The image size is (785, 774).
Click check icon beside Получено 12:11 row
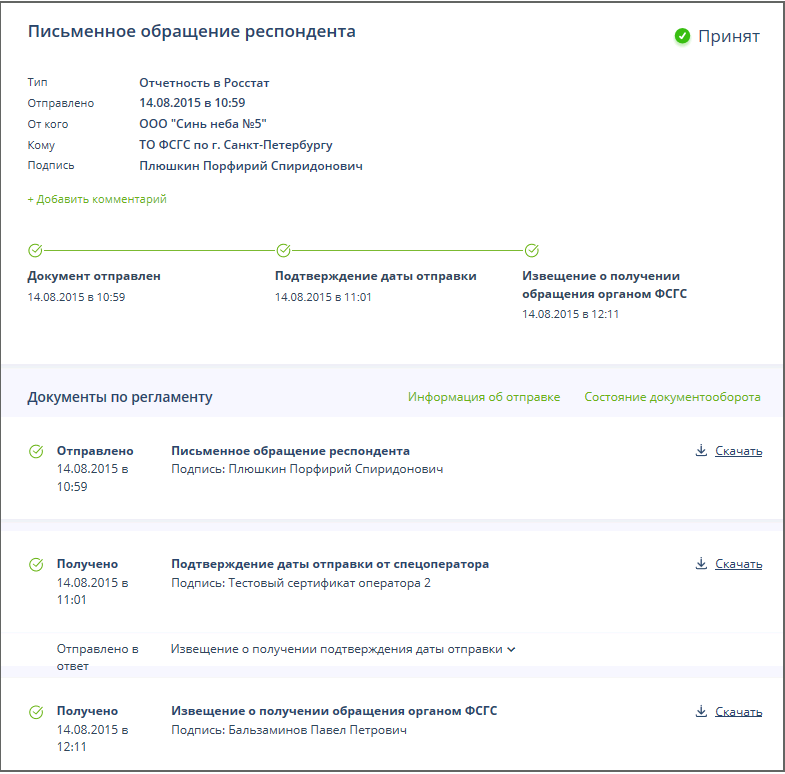click(36, 712)
